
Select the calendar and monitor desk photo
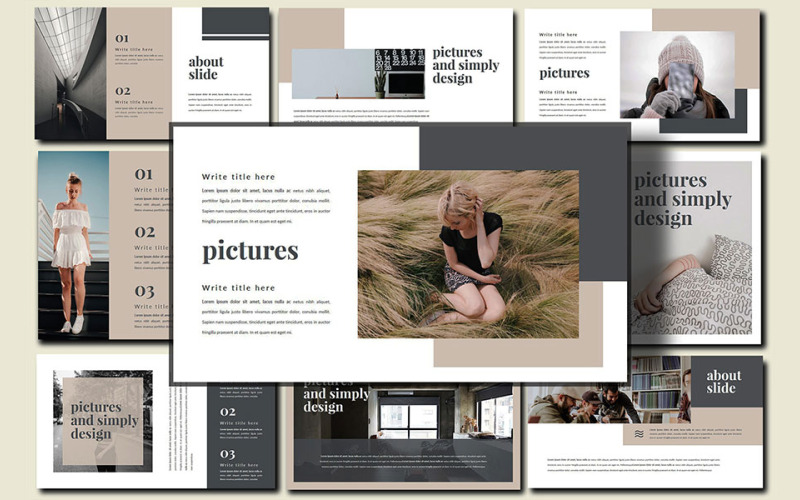(x=358, y=73)
